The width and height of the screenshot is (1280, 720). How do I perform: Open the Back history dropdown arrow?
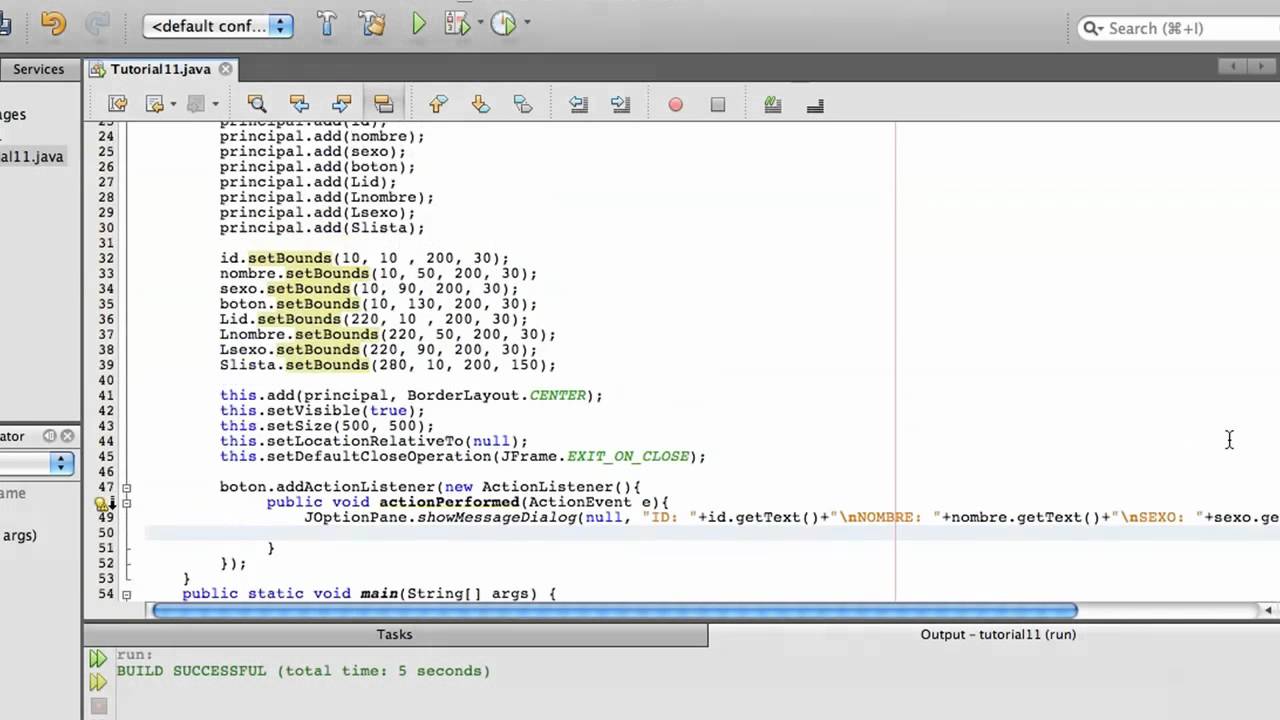(173, 105)
